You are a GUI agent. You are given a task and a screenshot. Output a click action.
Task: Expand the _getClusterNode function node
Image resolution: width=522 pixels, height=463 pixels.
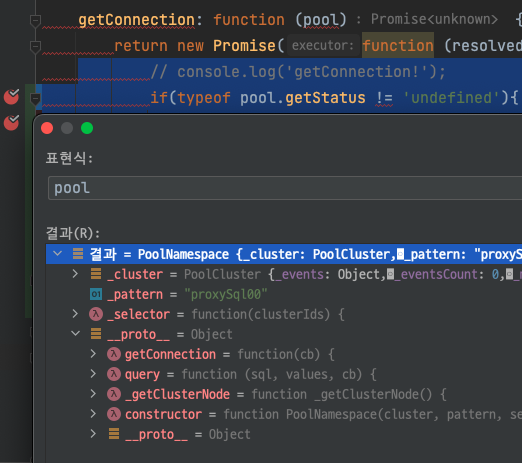(x=93, y=394)
